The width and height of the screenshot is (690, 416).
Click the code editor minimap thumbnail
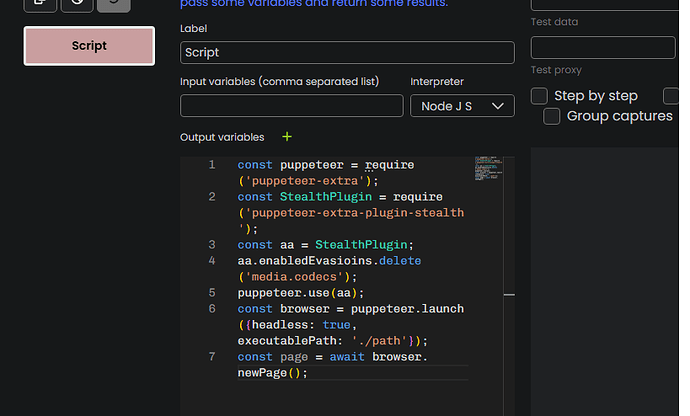488,168
